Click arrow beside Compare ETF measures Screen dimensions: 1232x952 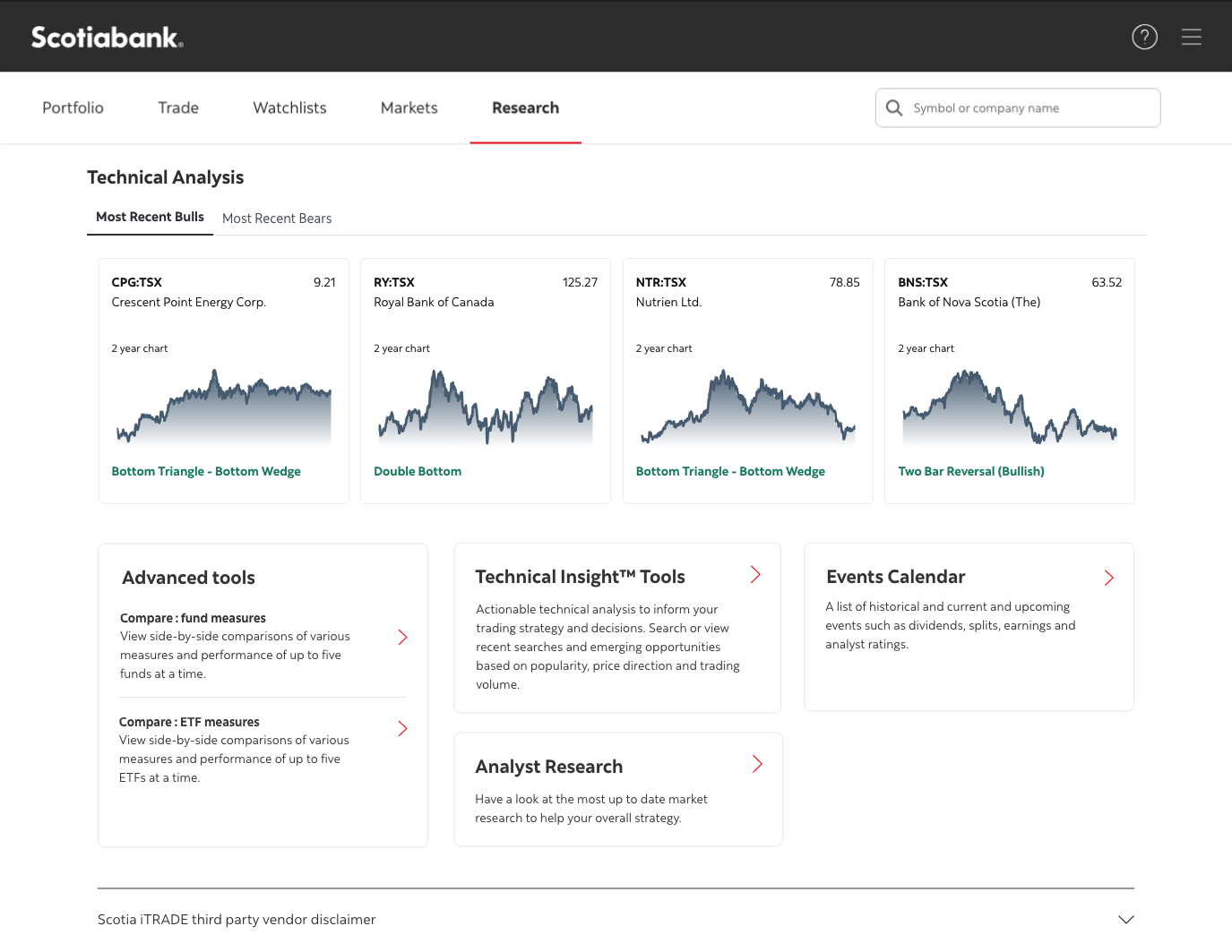[402, 729]
